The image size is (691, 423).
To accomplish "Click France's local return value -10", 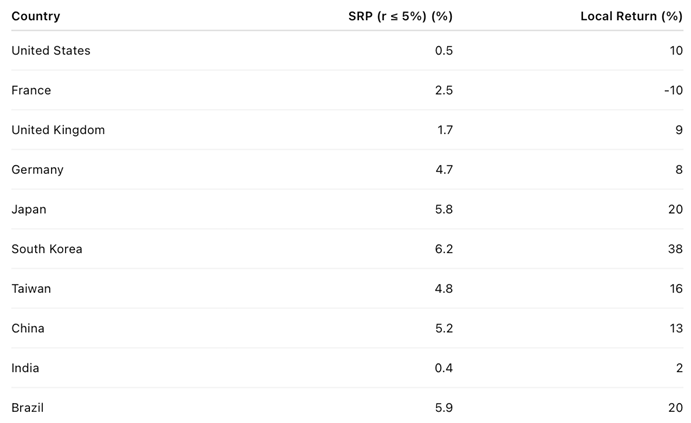I will (673, 90).
